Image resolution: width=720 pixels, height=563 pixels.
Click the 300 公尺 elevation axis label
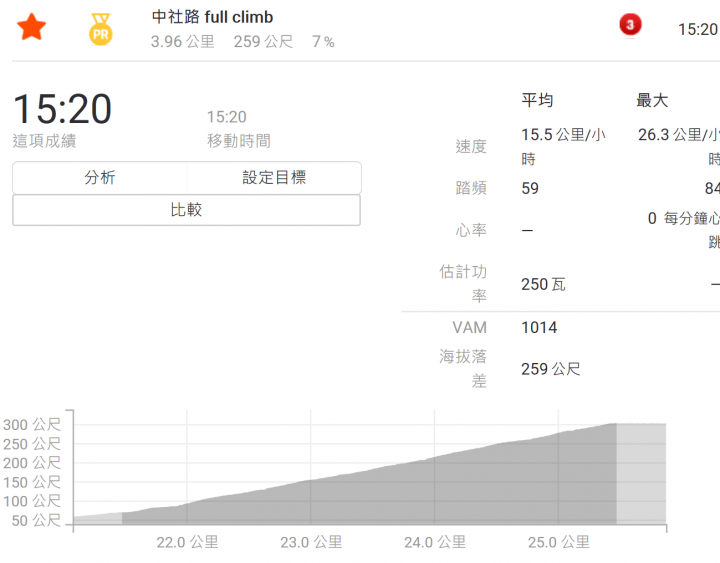coord(32,424)
